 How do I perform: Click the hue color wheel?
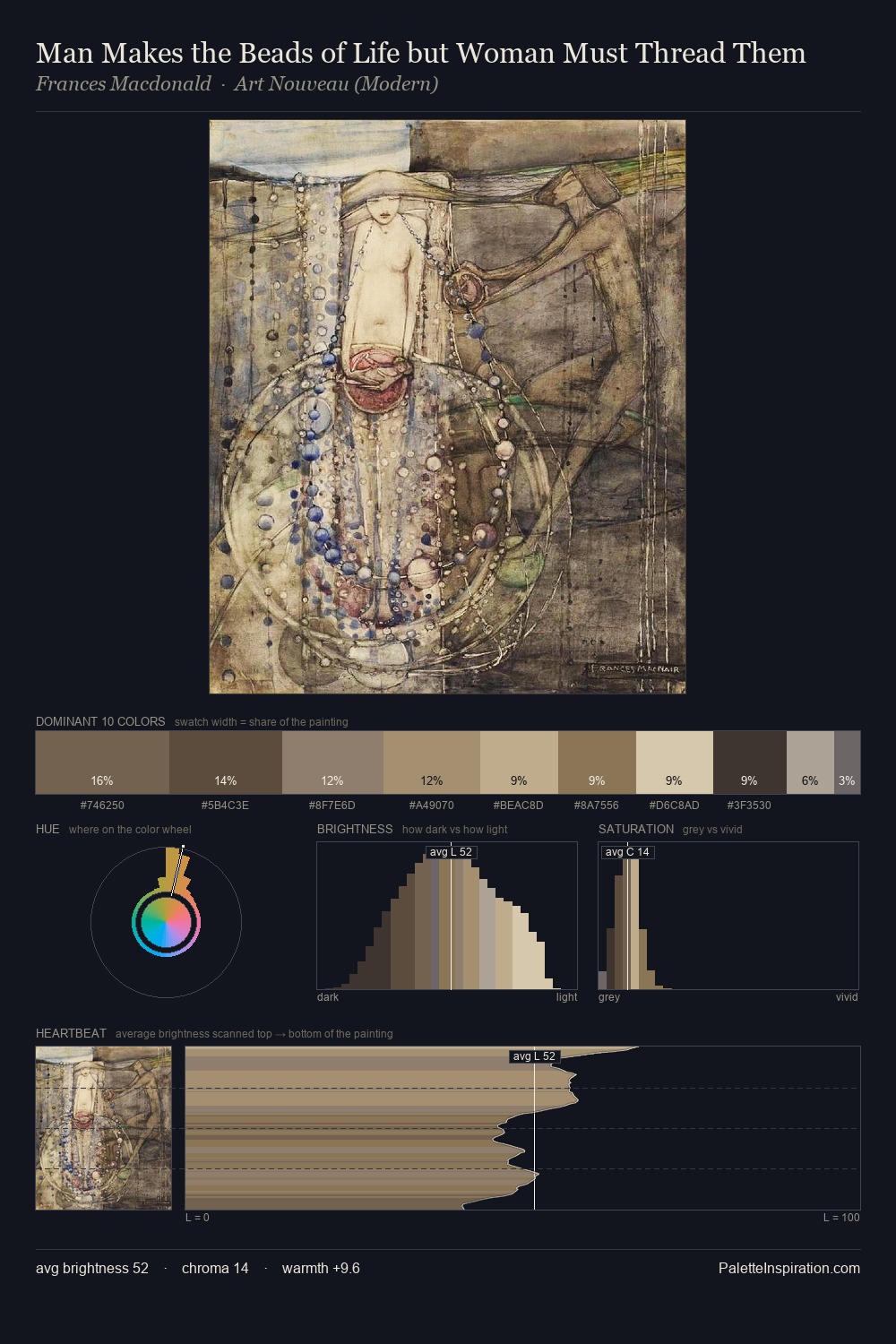[166, 922]
